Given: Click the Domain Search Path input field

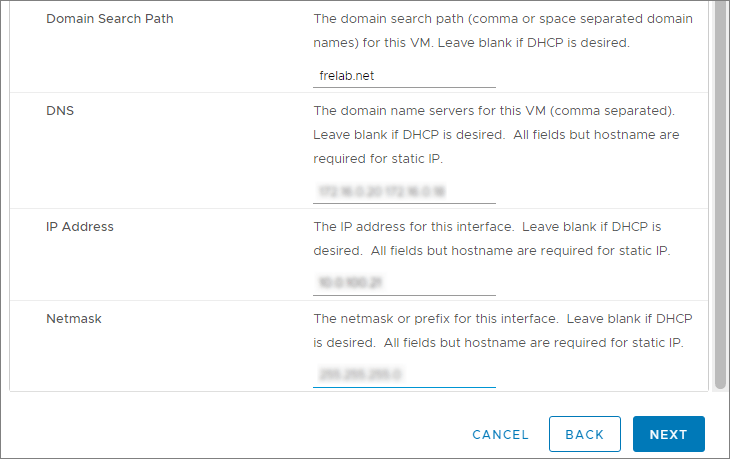Looking at the screenshot, I should coord(404,76).
